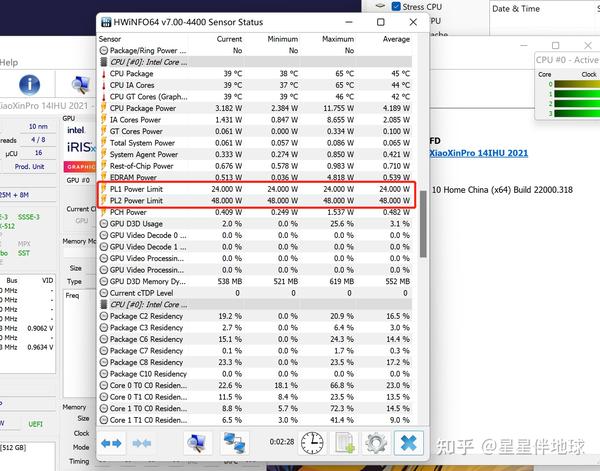Click the Average column header
The image size is (600, 471).
pos(396,39)
